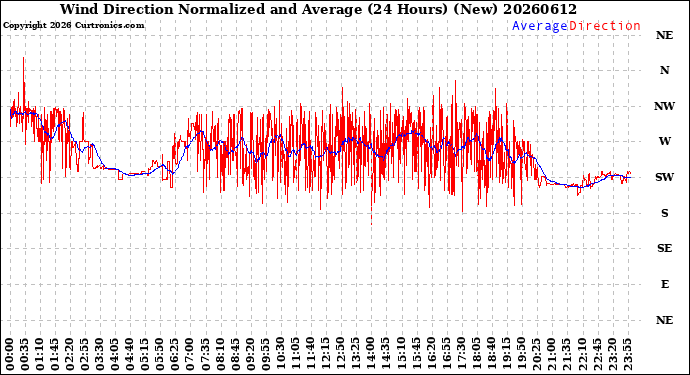Click the 02:20 time axis label
Screen dimensions: 690x375
[x=70, y=355]
